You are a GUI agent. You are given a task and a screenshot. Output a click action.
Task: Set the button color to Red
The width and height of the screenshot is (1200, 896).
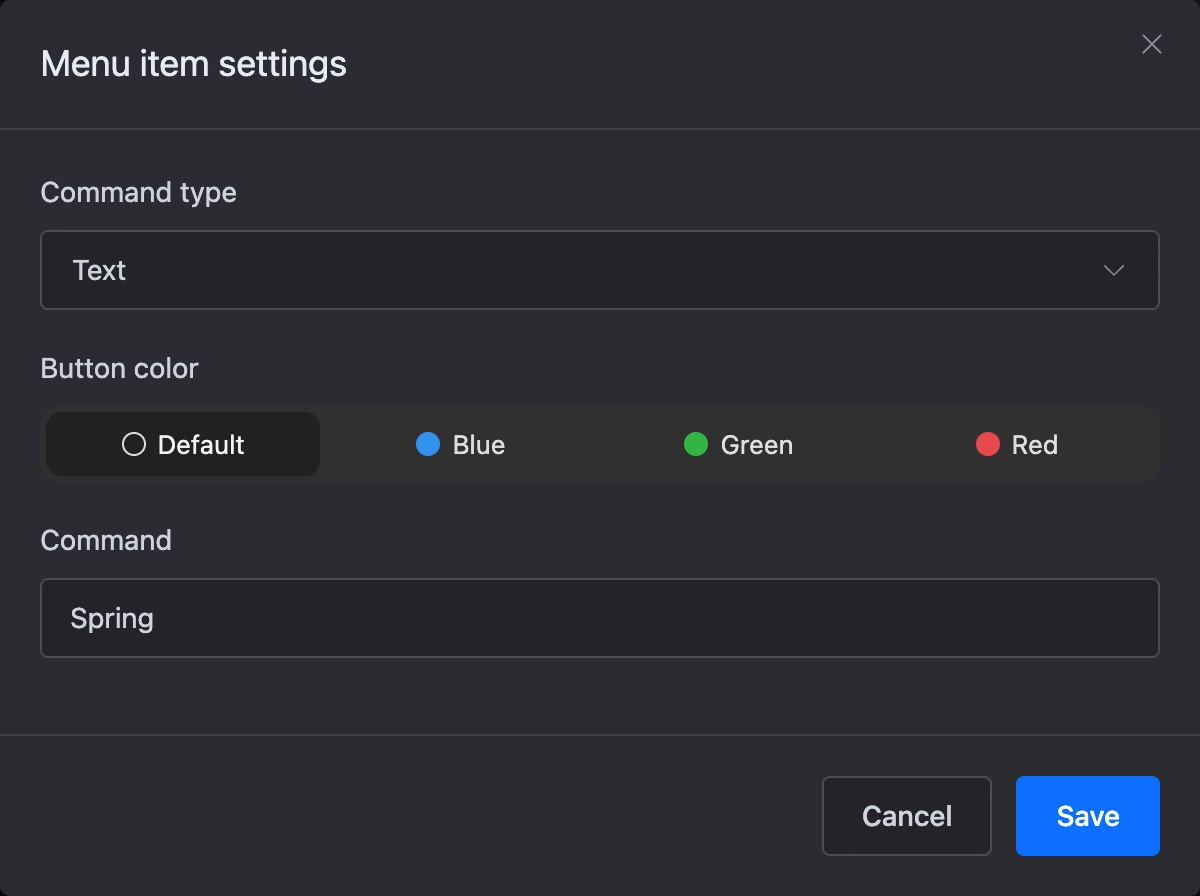[x=1016, y=444]
